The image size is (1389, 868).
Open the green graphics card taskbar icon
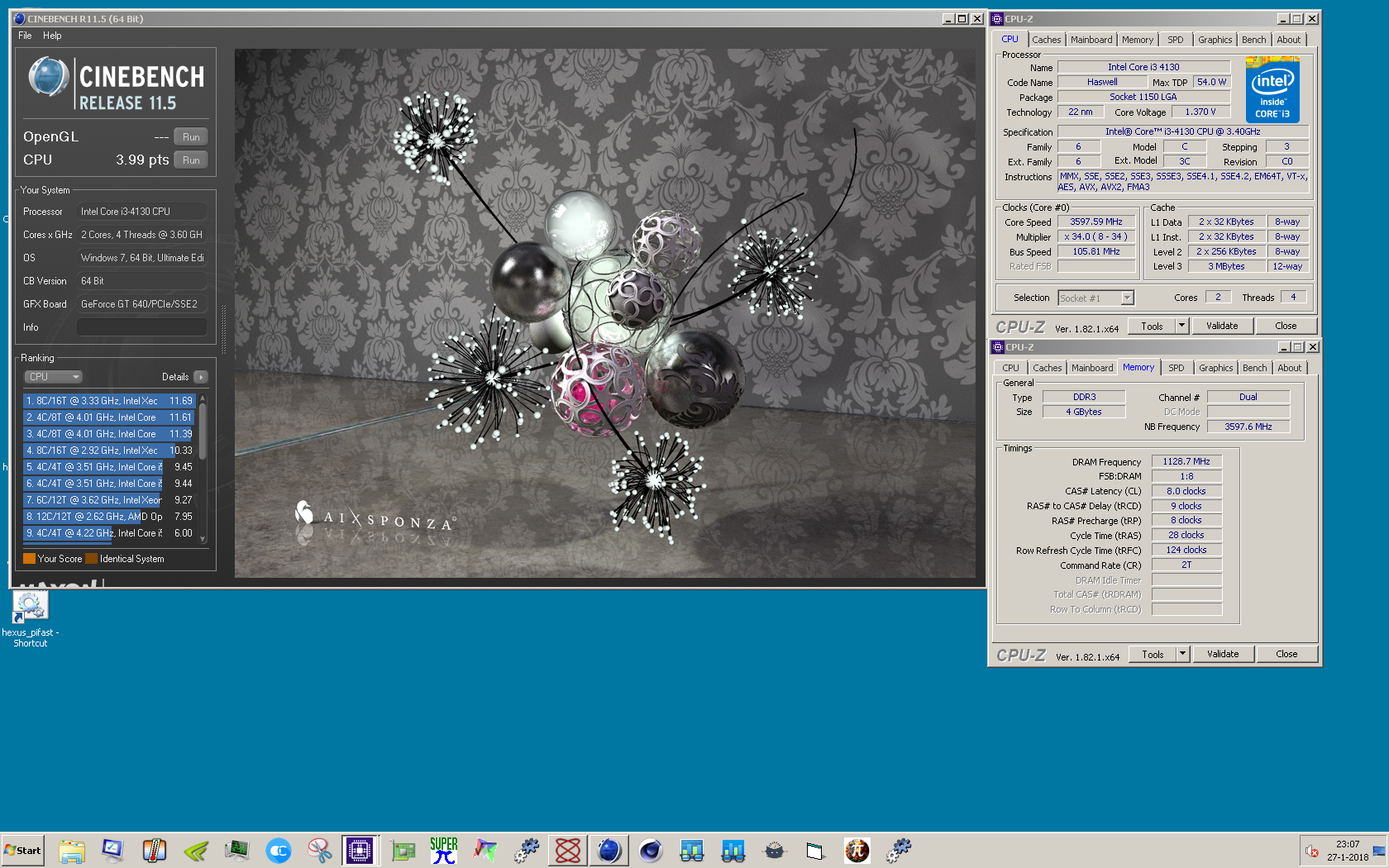(403, 851)
